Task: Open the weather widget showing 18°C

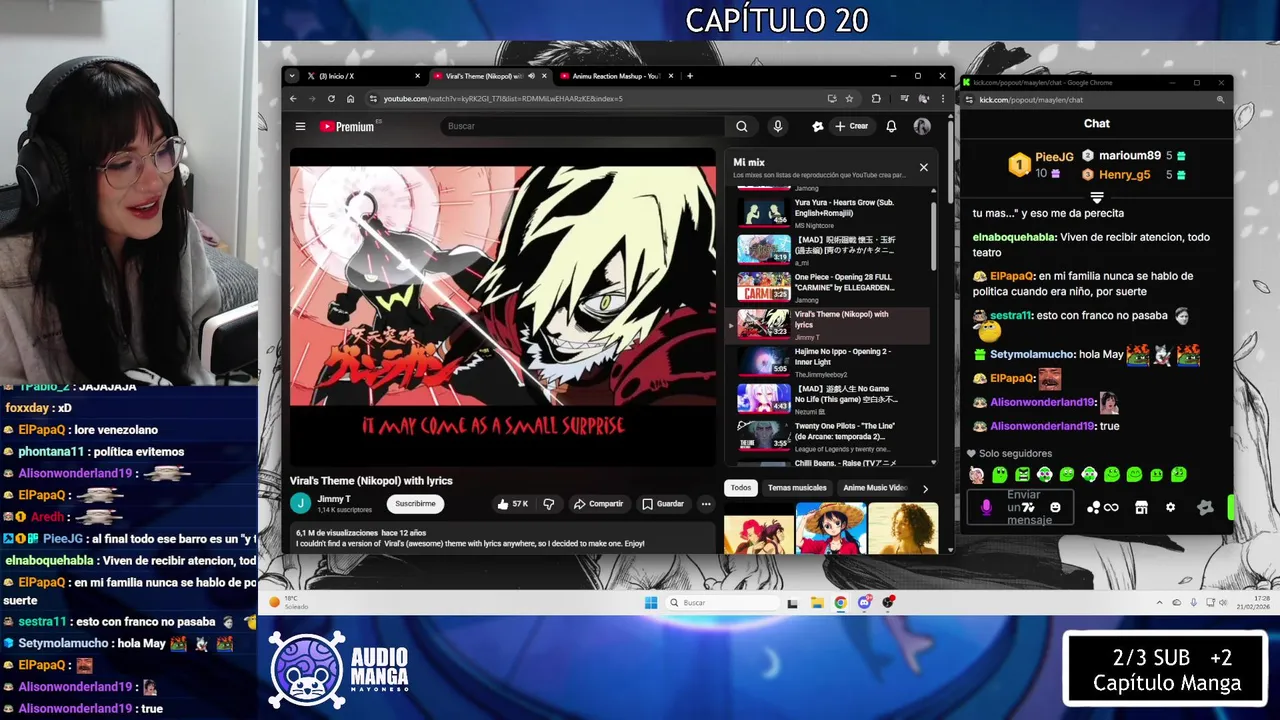Action: [290, 602]
